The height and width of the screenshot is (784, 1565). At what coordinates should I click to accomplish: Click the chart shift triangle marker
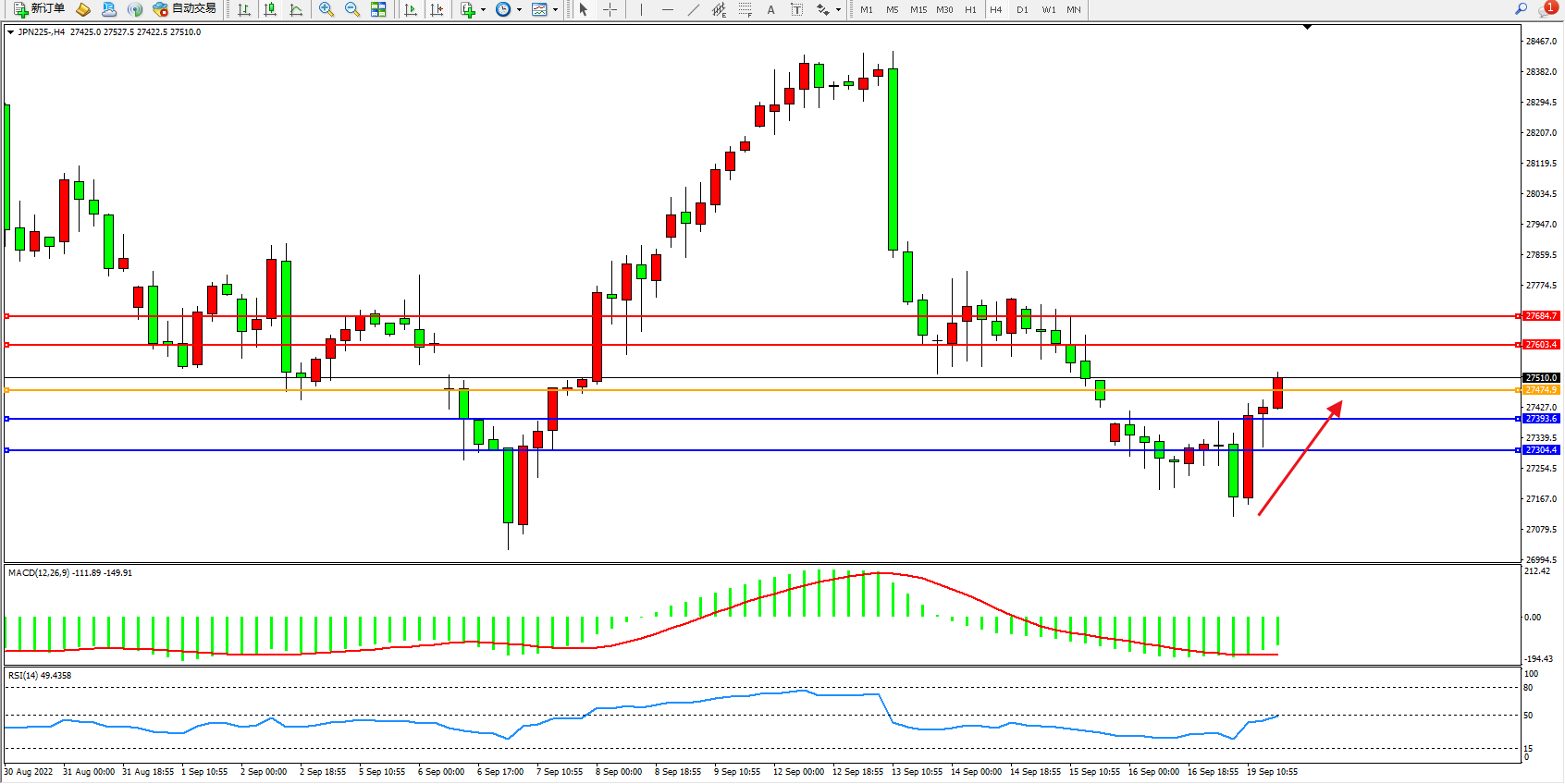[x=1307, y=28]
